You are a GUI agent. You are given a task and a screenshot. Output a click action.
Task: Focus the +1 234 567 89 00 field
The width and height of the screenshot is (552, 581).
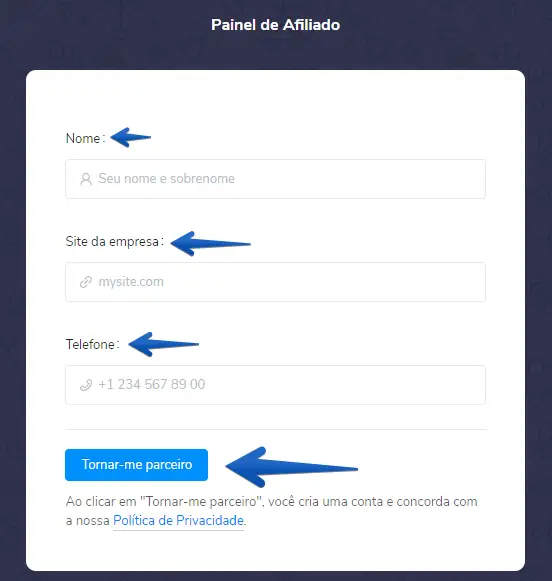(x=275, y=385)
